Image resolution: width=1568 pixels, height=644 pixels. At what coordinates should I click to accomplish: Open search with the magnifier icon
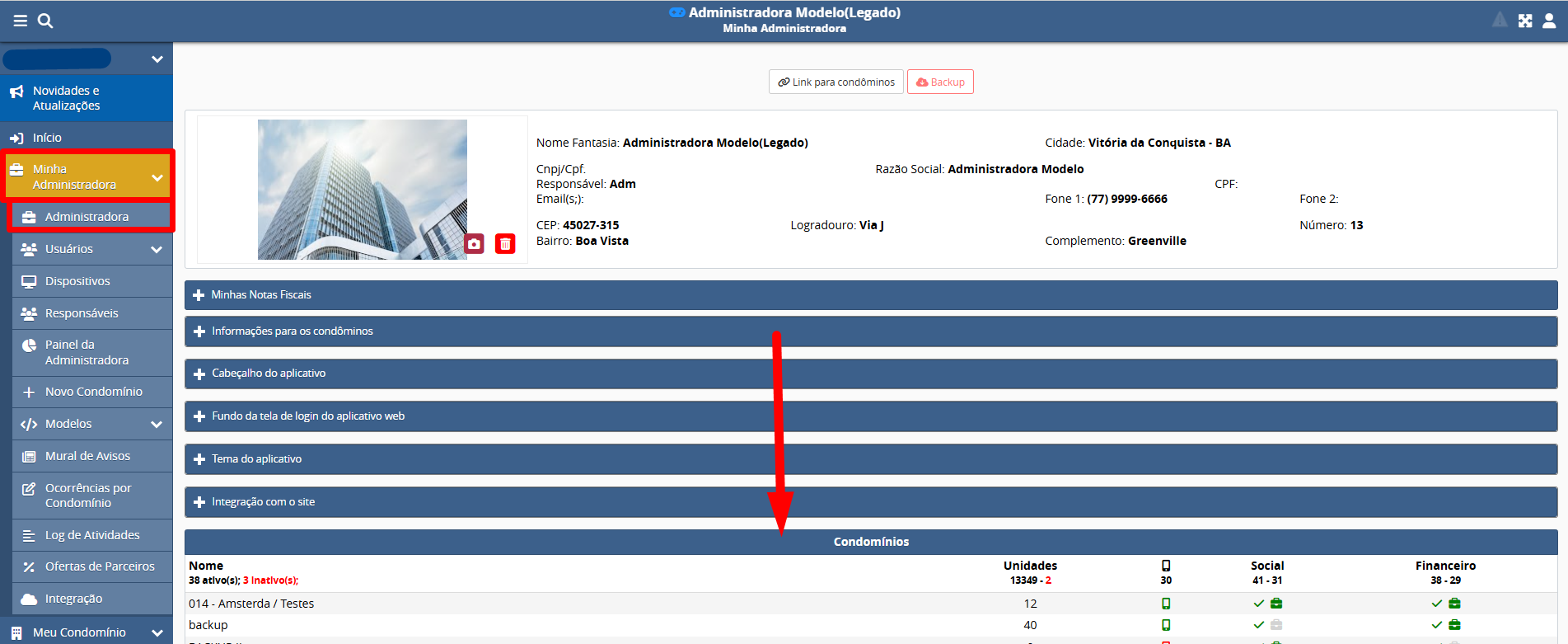coord(45,21)
